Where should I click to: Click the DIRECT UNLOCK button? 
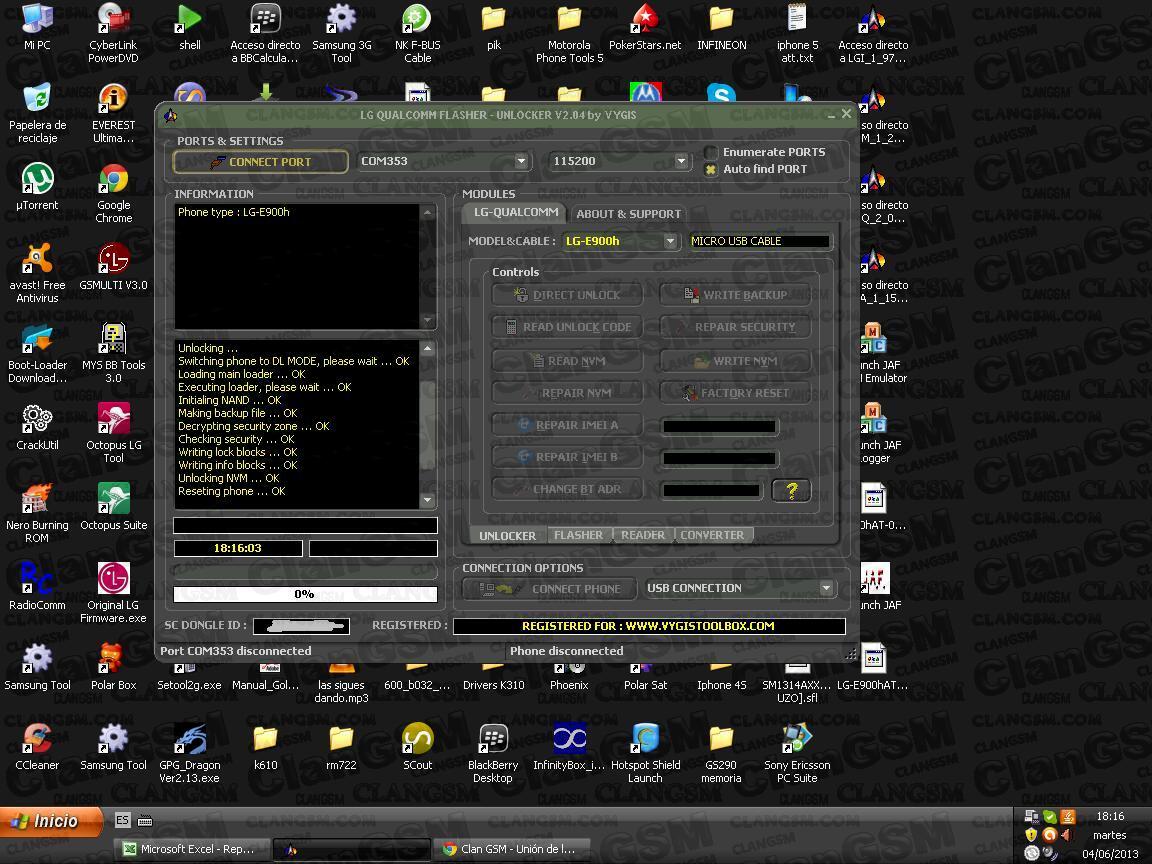click(568, 295)
